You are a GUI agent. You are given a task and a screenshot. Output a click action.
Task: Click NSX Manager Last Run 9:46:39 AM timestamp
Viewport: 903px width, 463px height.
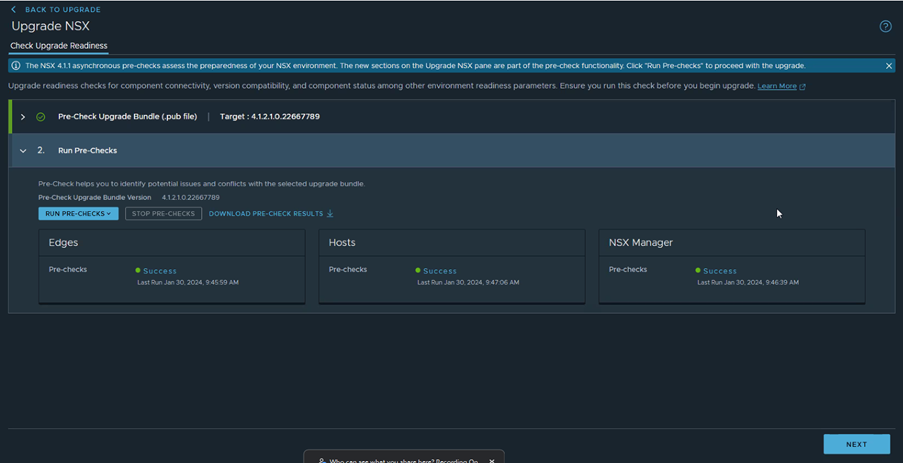tap(748, 283)
